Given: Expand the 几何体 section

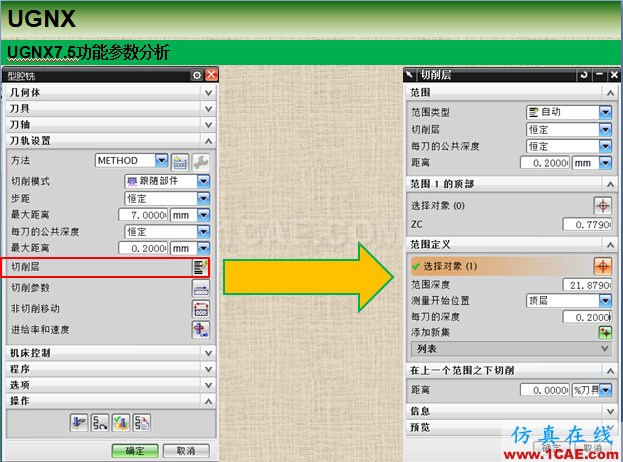Looking at the screenshot, I should (208, 93).
